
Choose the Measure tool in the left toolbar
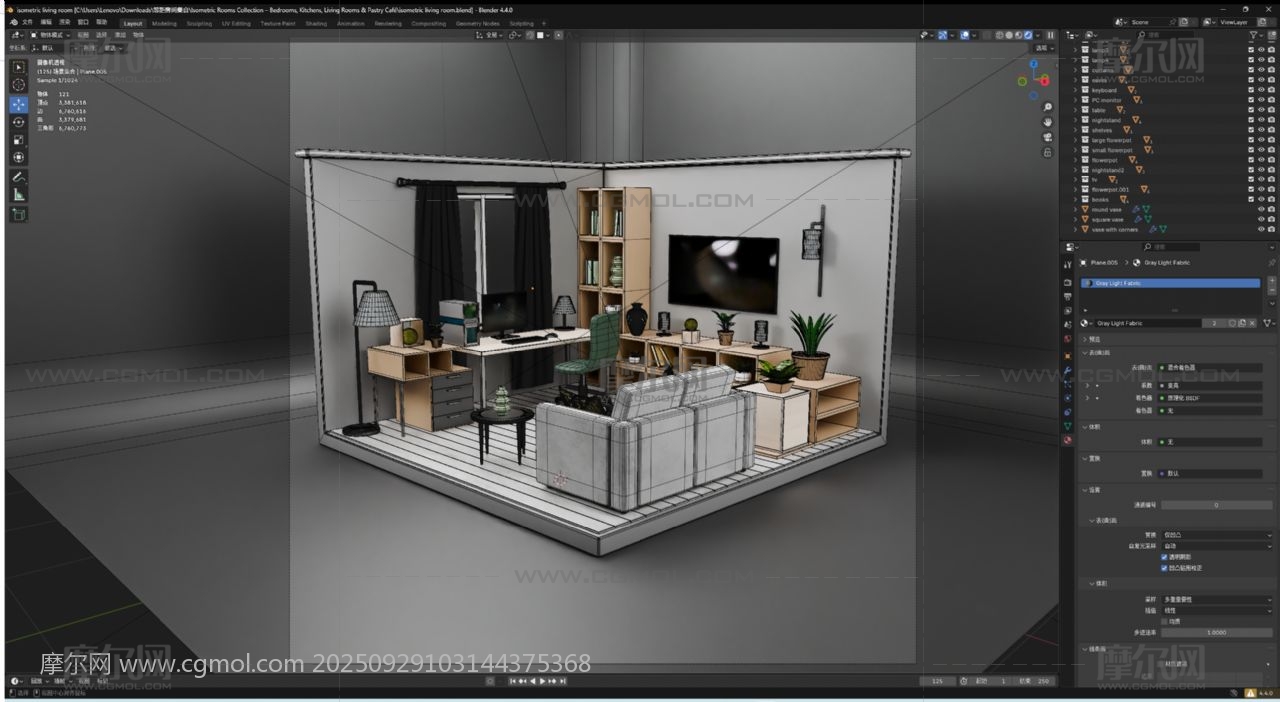19,195
